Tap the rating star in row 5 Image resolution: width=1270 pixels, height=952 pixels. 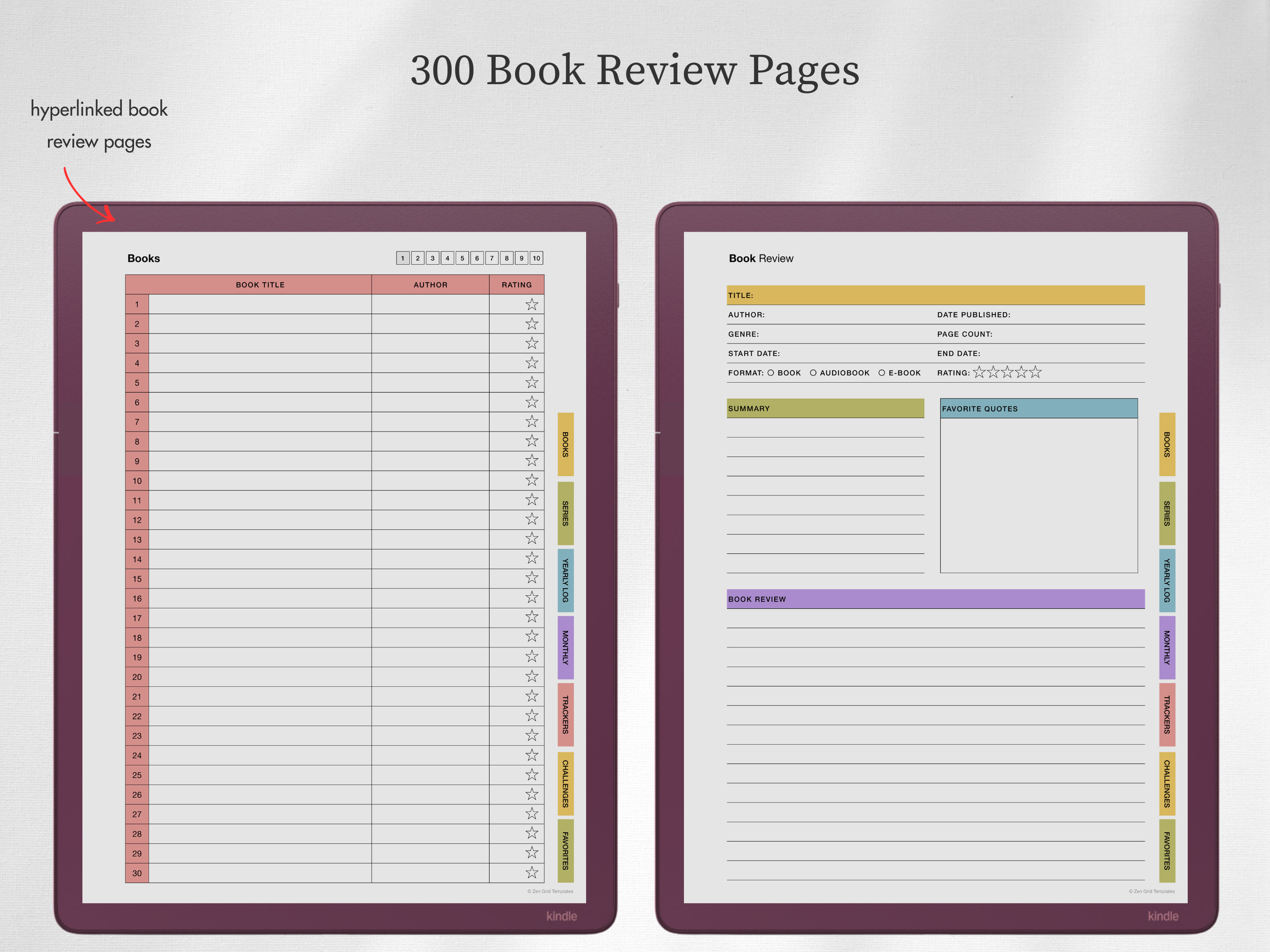[x=532, y=382]
